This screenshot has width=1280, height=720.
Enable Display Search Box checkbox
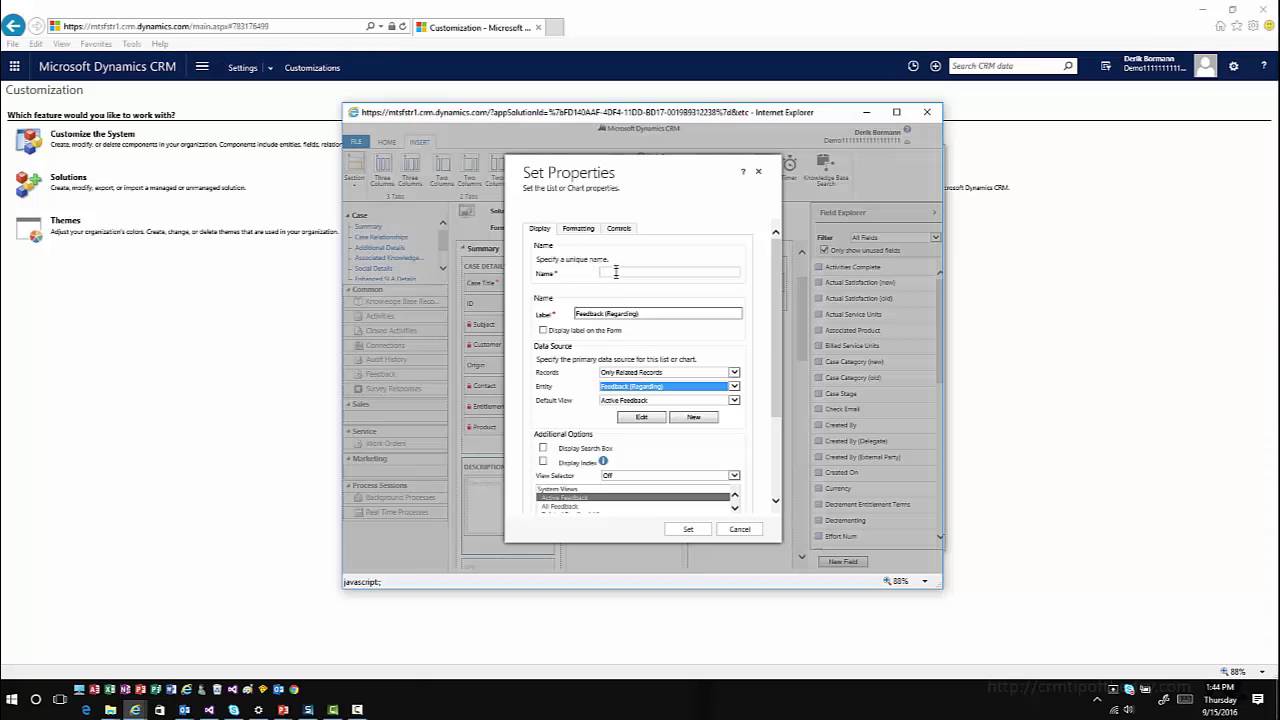(x=543, y=447)
